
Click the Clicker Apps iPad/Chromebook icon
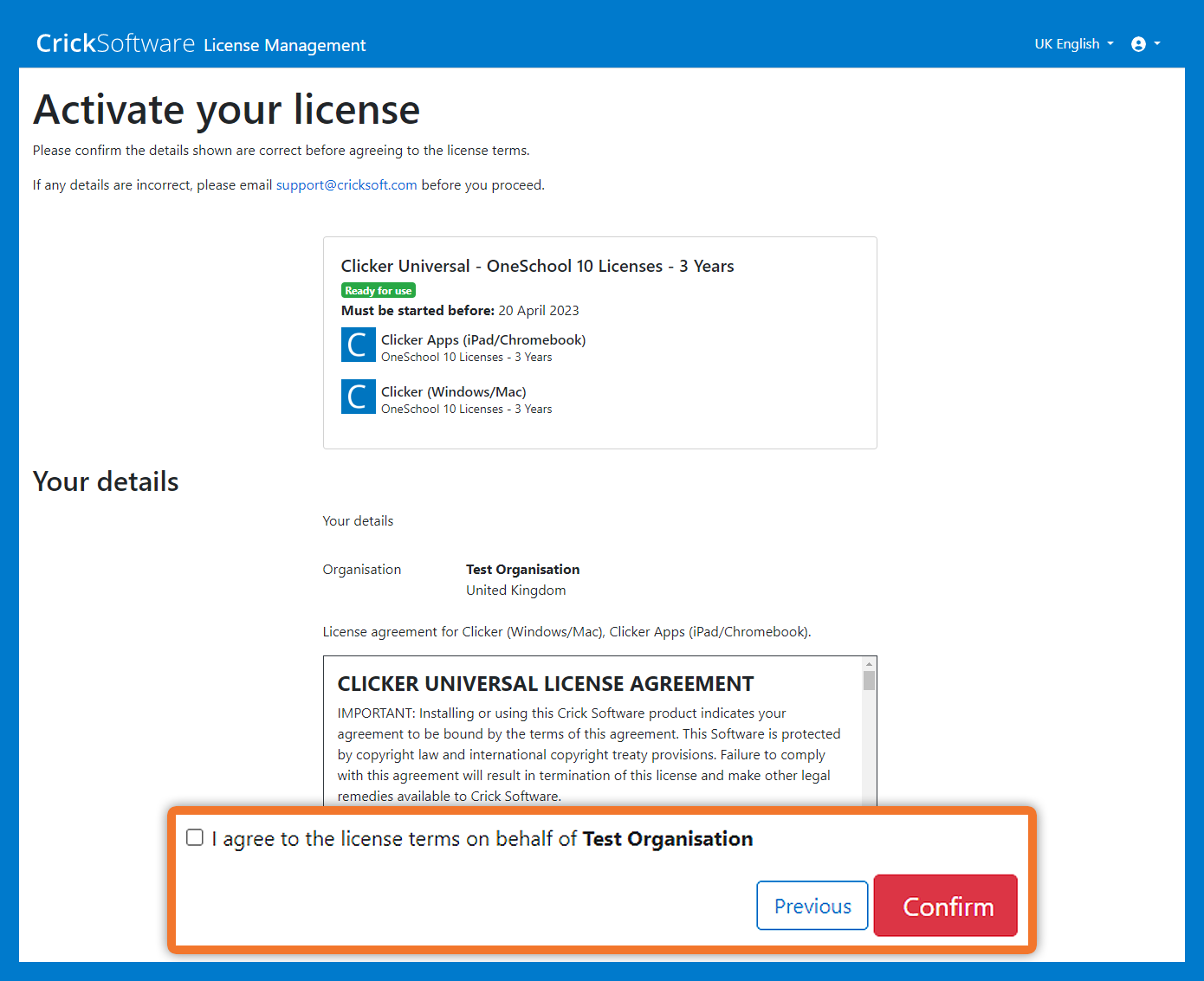click(x=358, y=345)
